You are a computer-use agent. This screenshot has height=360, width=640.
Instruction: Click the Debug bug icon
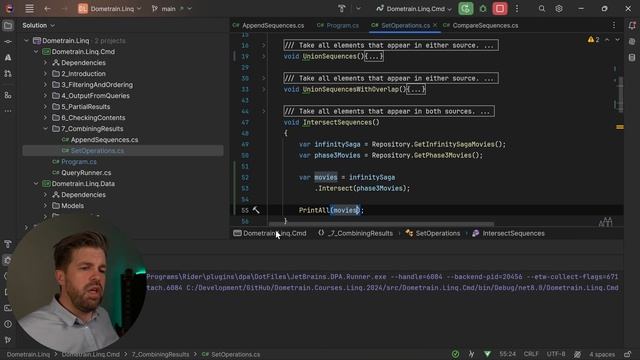(483, 9)
